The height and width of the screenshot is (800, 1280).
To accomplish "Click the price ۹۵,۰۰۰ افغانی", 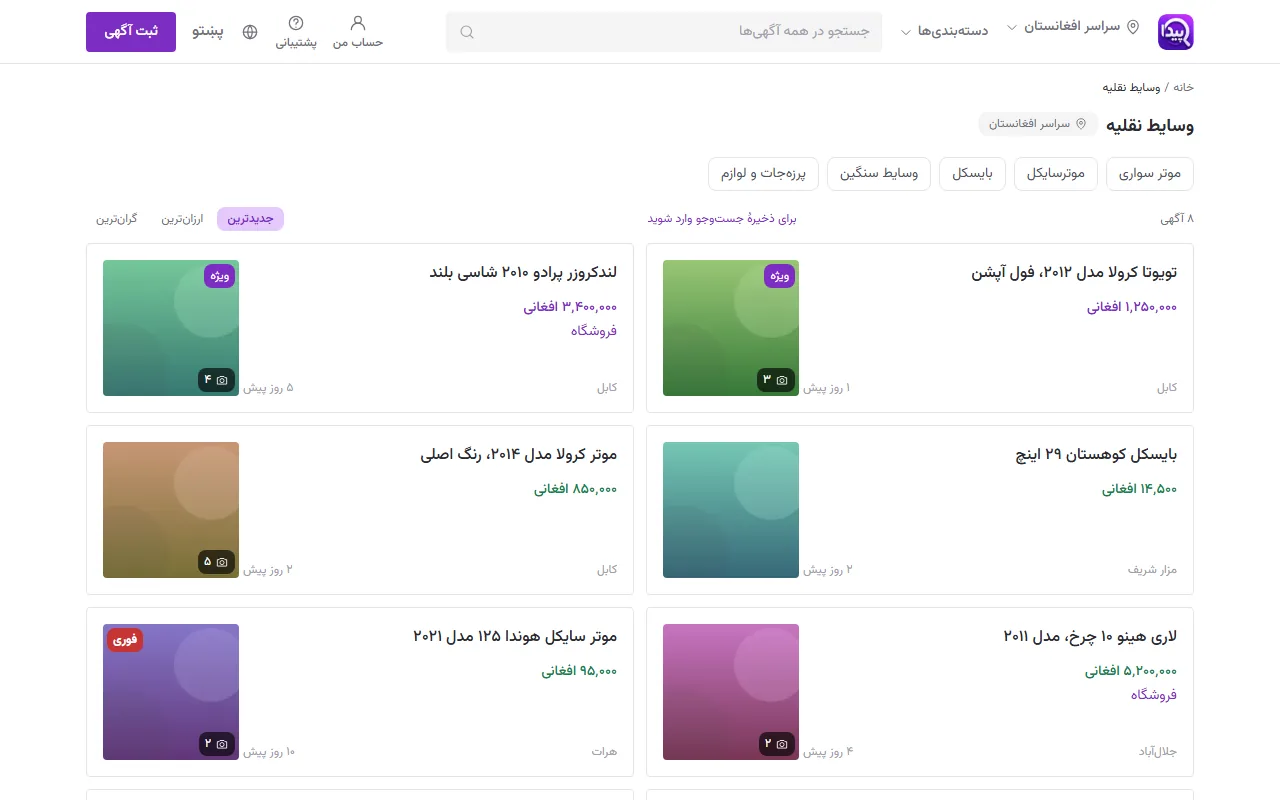I will point(580,671).
